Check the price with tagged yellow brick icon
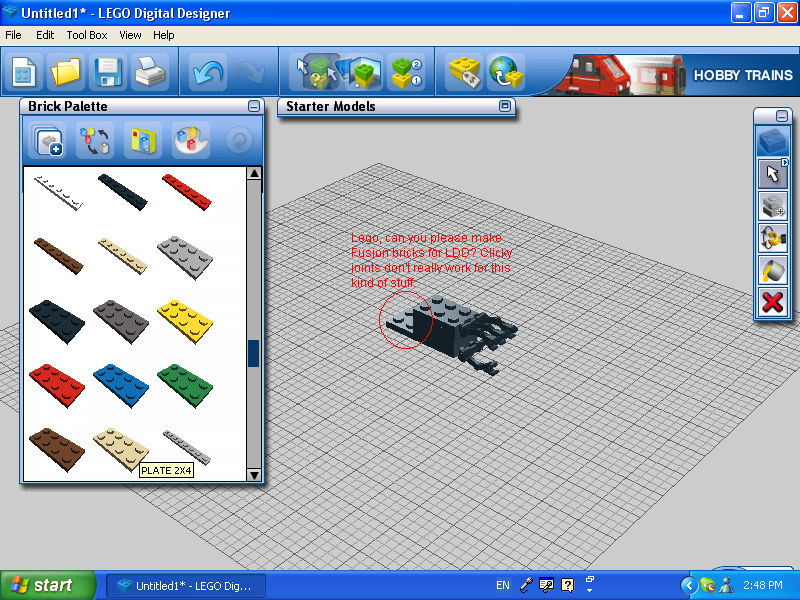Screen dimensions: 800x600 (x=464, y=72)
